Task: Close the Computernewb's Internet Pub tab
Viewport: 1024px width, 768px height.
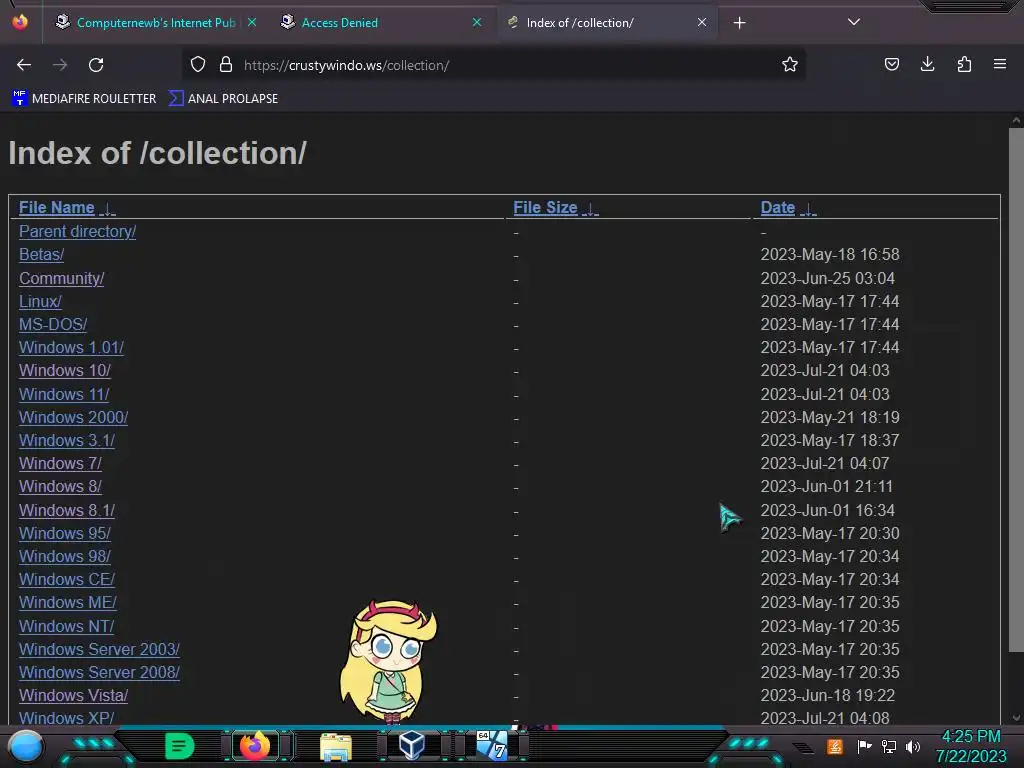Action: click(x=252, y=22)
